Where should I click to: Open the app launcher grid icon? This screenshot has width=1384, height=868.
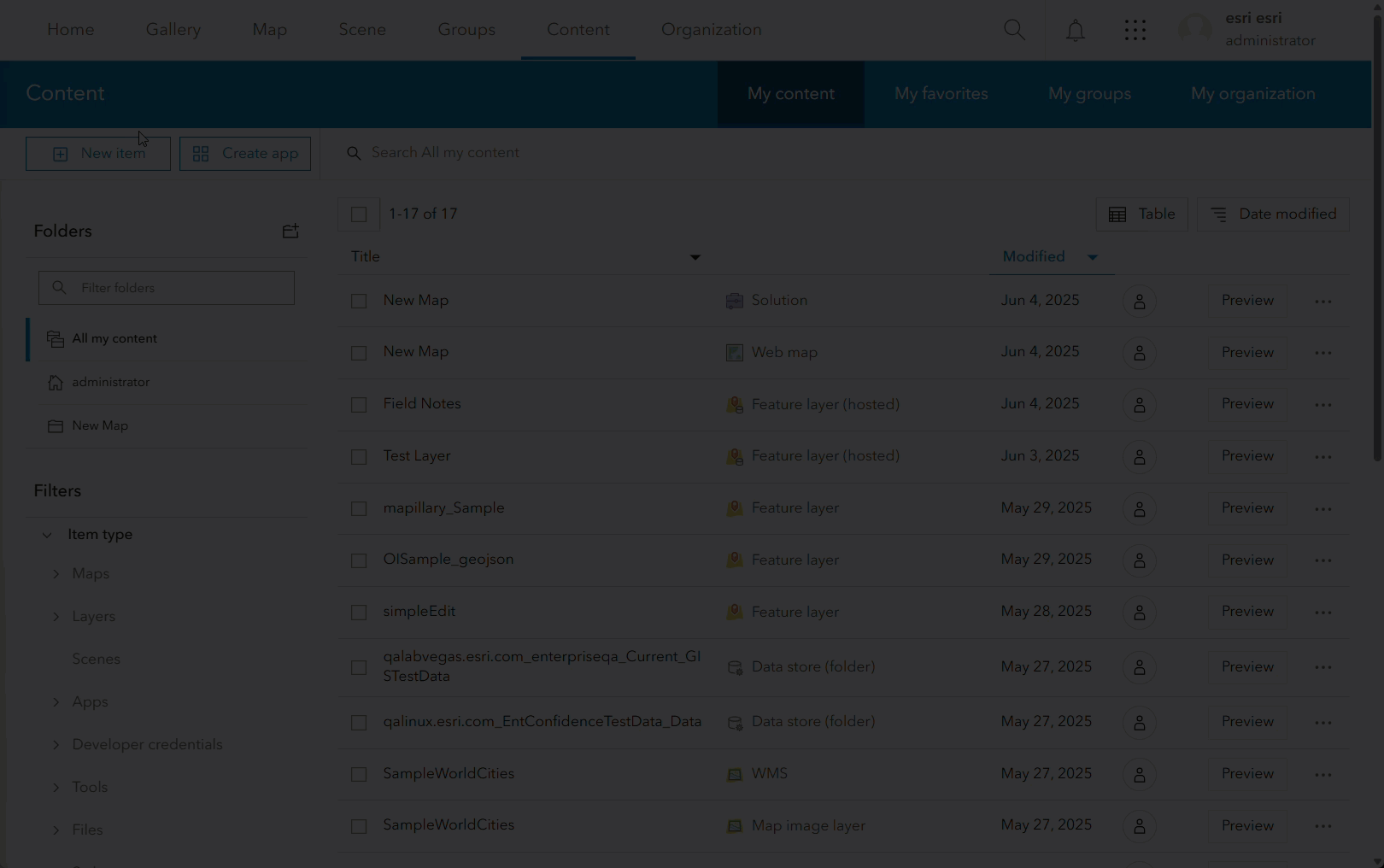[x=1135, y=30]
